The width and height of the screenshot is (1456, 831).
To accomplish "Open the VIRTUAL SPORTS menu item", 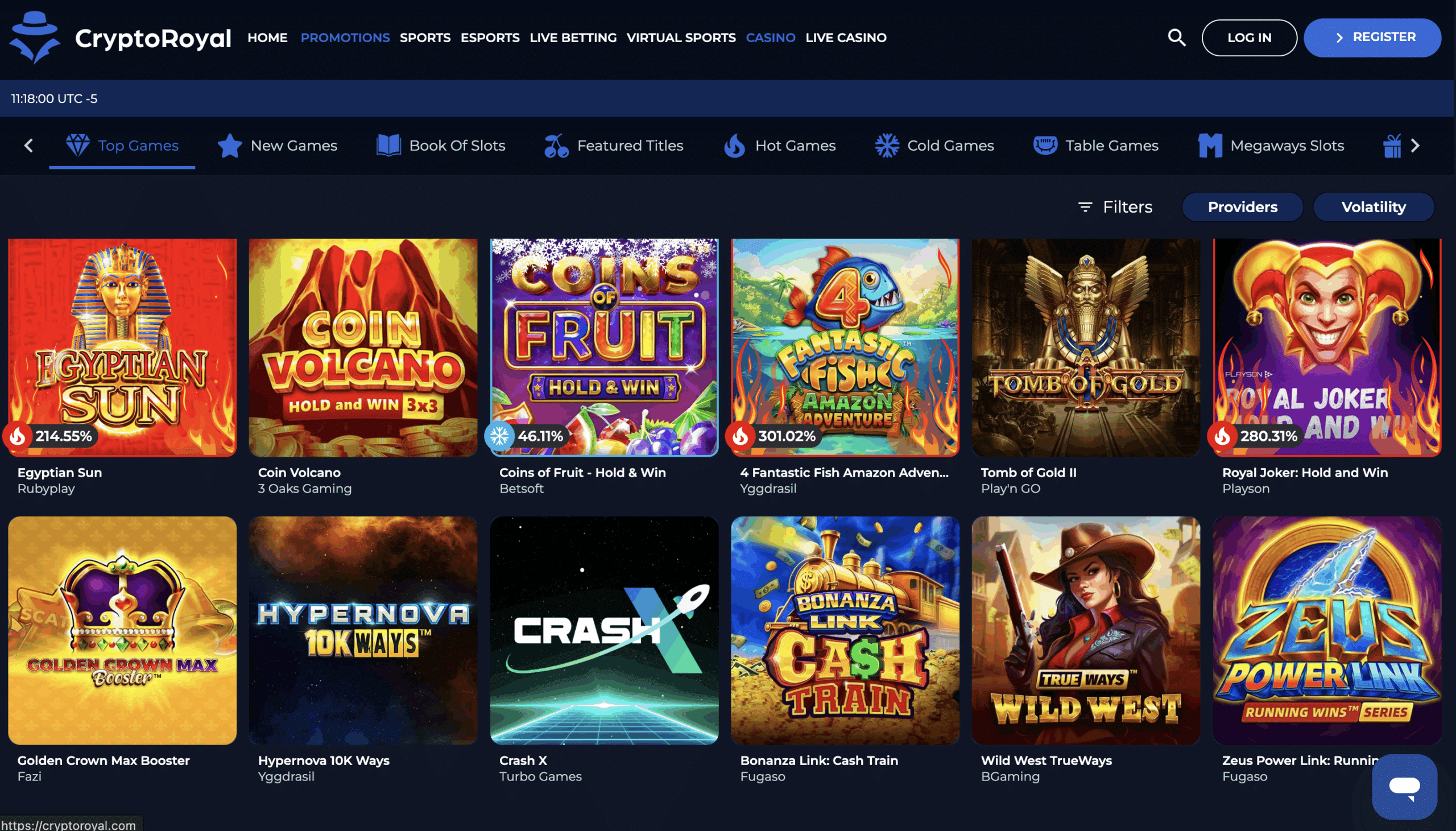I will [681, 38].
